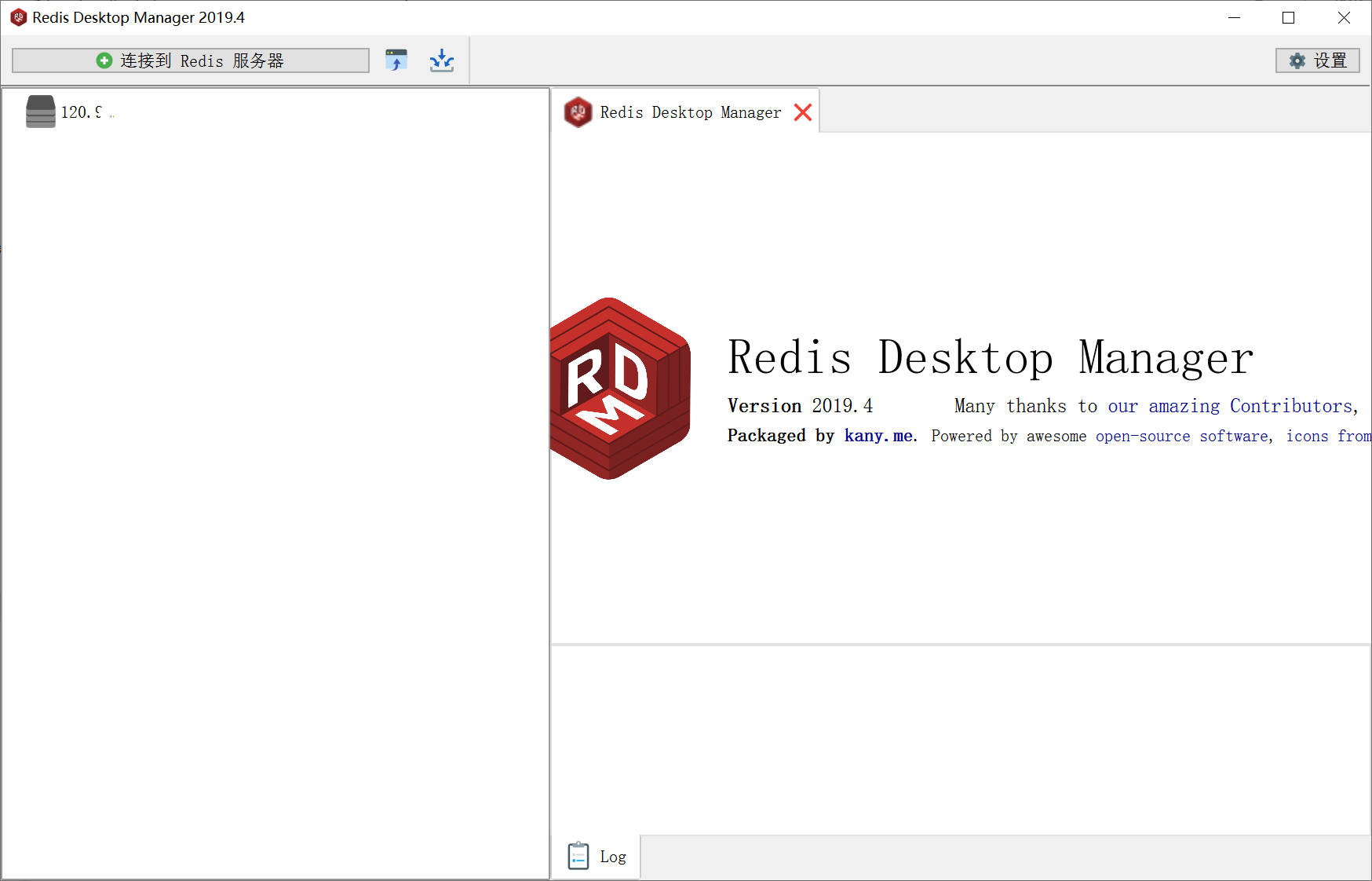Switch to Redis Desktop Manager tab
This screenshot has height=881, width=1372.
point(685,112)
